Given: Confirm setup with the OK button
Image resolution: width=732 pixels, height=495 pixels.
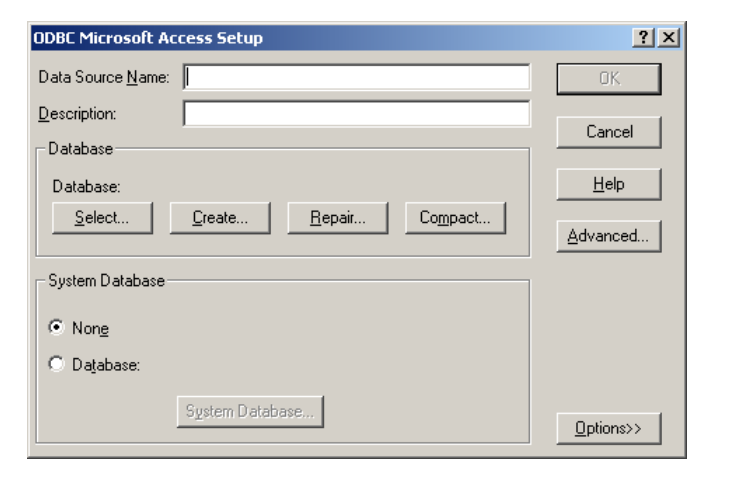Looking at the screenshot, I should point(609,79).
